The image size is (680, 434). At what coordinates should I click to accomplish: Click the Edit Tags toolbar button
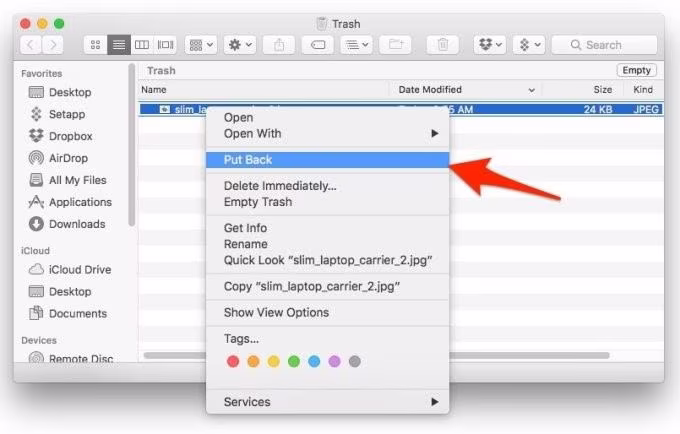click(x=318, y=45)
